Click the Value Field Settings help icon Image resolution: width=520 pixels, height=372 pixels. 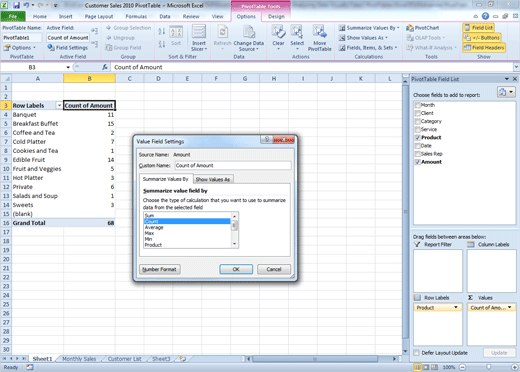[x=267, y=139]
